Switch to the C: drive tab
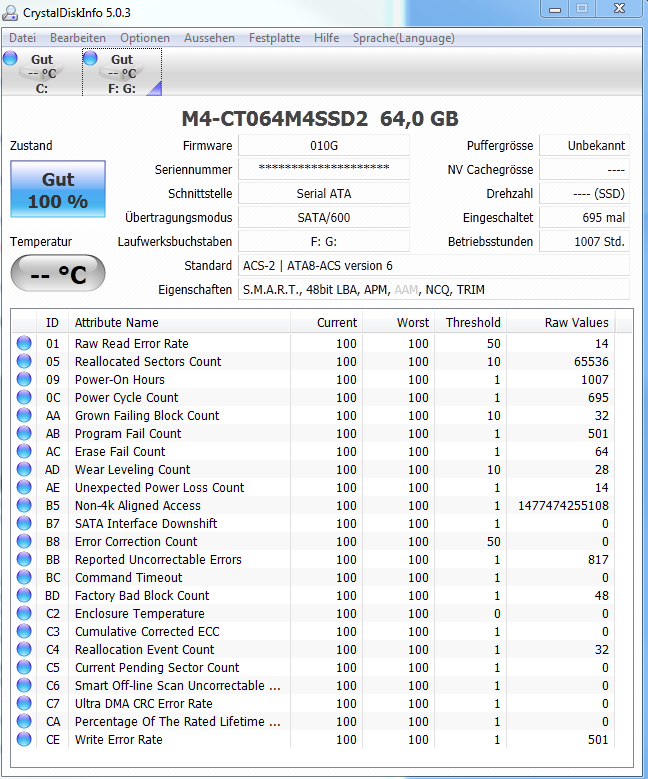 tap(42, 72)
